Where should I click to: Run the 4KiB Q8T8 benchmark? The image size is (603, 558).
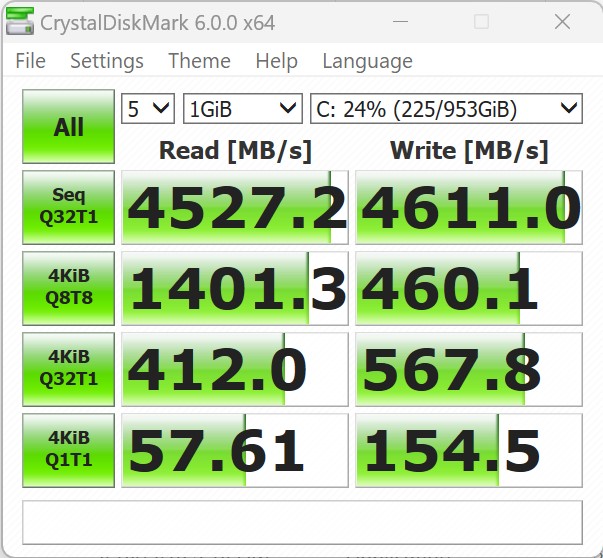(x=68, y=288)
